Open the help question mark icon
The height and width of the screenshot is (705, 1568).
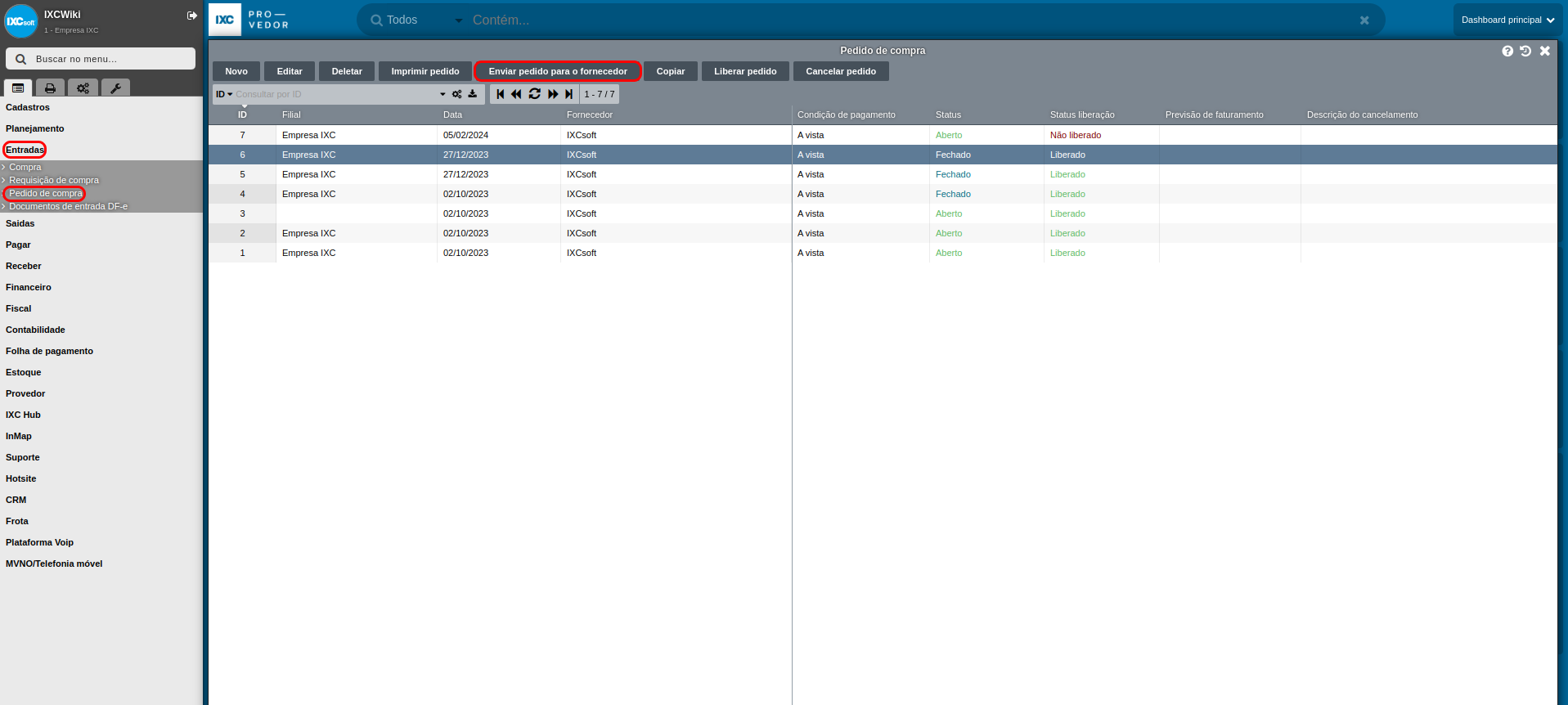[1507, 51]
